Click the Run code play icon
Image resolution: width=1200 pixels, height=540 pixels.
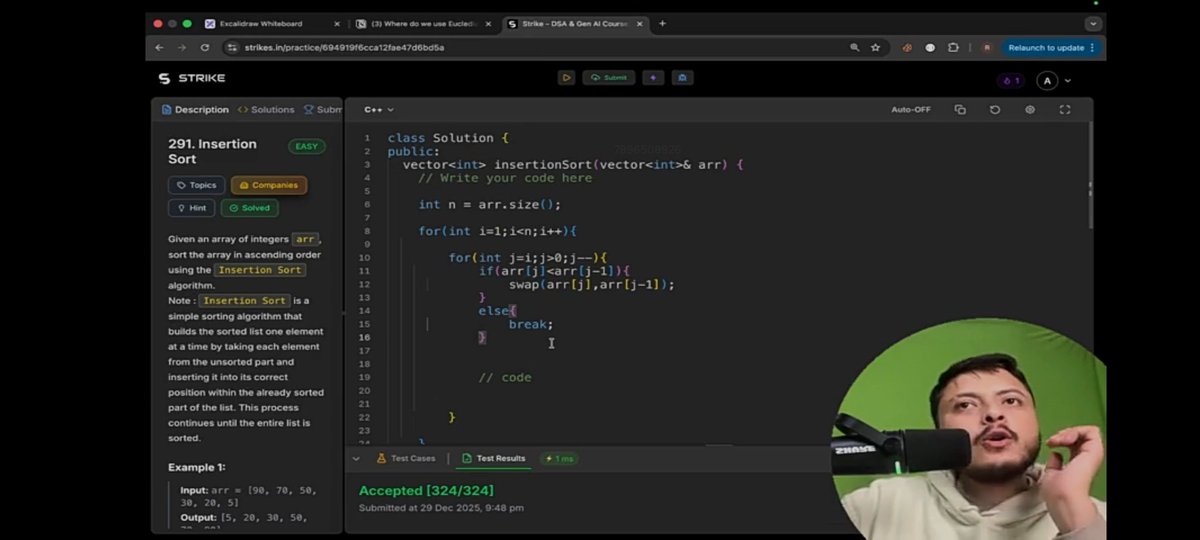pyautogui.click(x=566, y=78)
